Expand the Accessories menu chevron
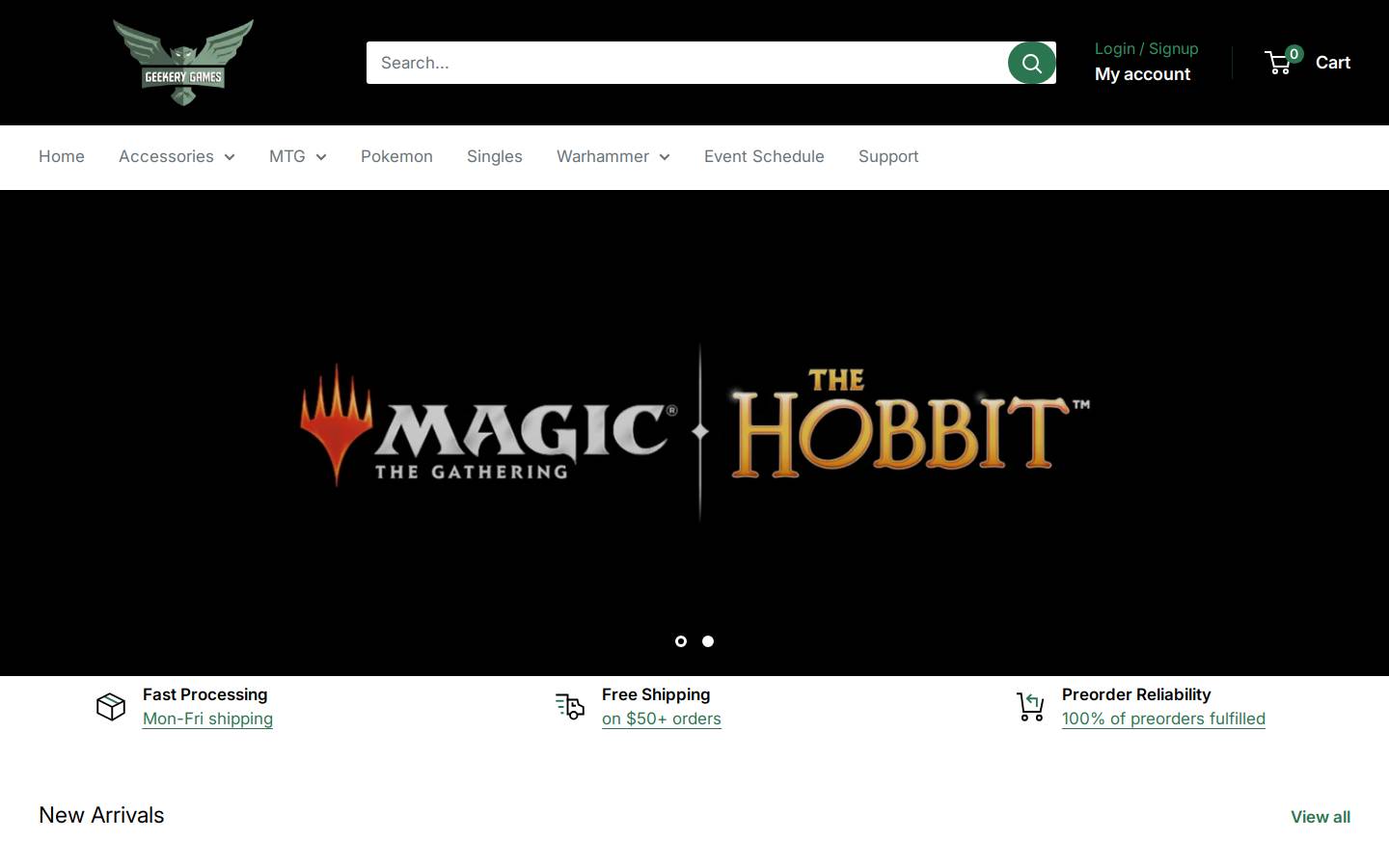Image resolution: width=1389 pixels, height=868 pixels. (x=230, y=157)
